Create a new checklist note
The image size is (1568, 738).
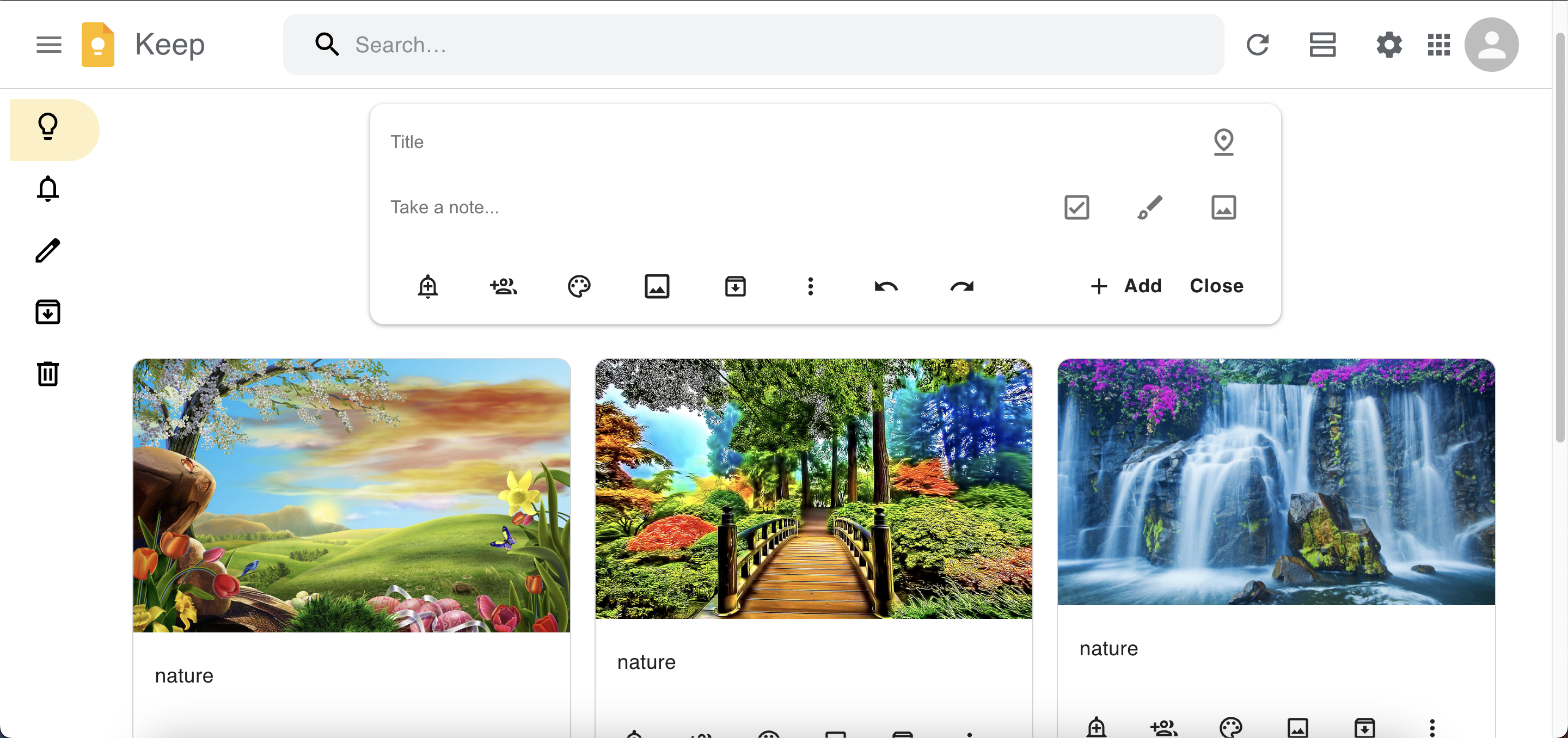point(1076,207)
